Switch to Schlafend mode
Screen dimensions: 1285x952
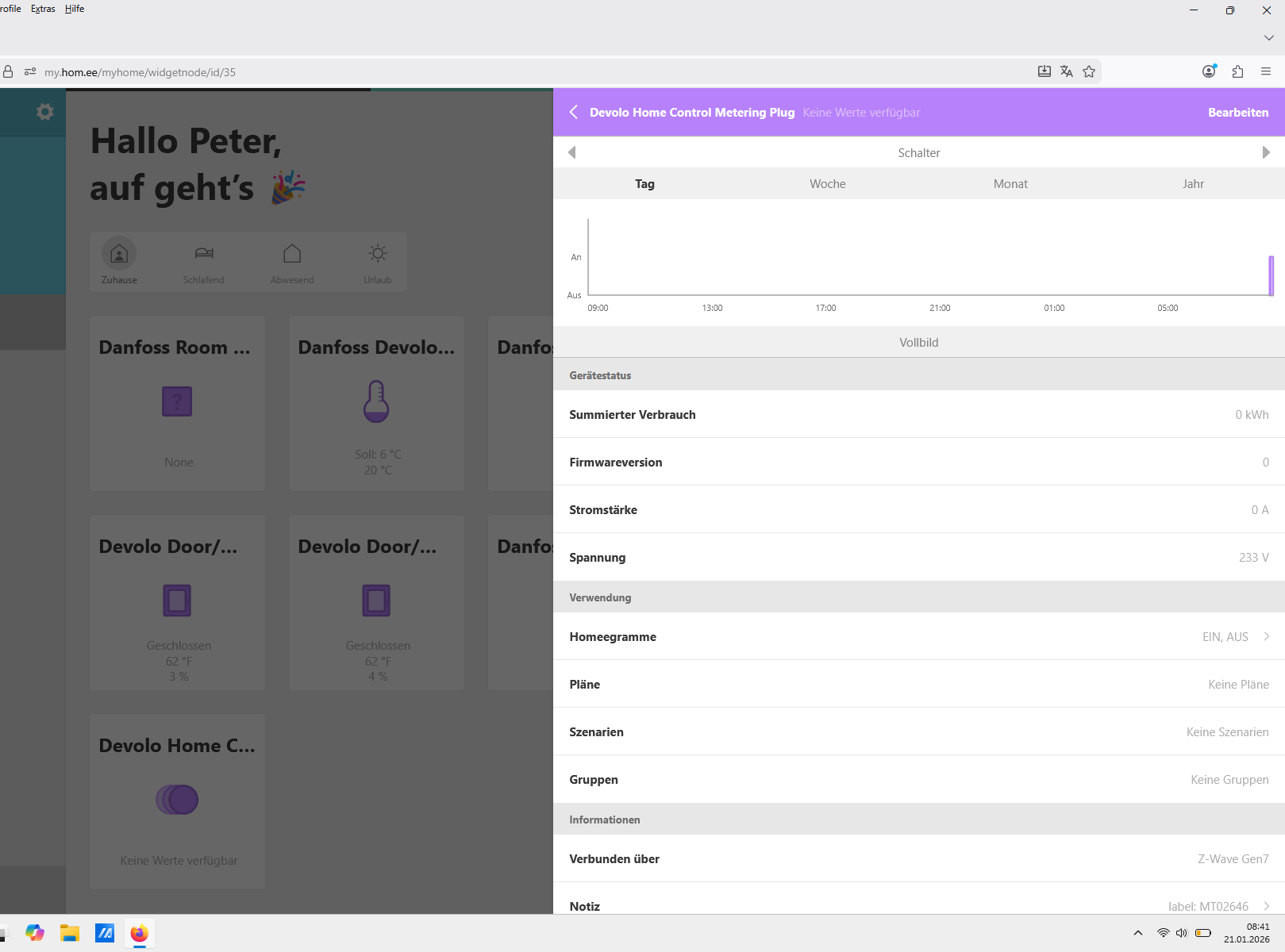tap(204, 261)
